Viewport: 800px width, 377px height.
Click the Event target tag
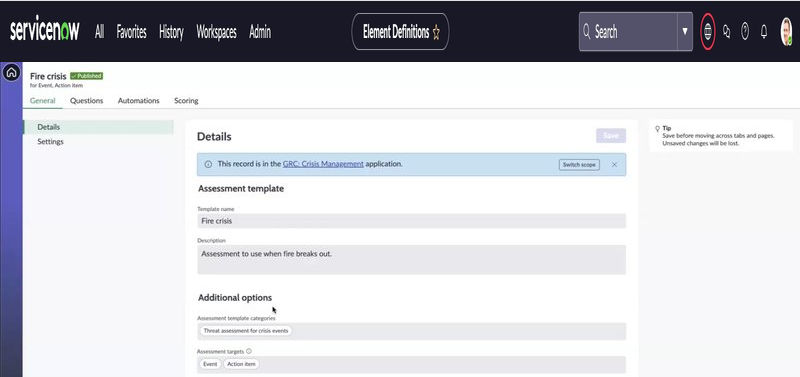(210, 364)
